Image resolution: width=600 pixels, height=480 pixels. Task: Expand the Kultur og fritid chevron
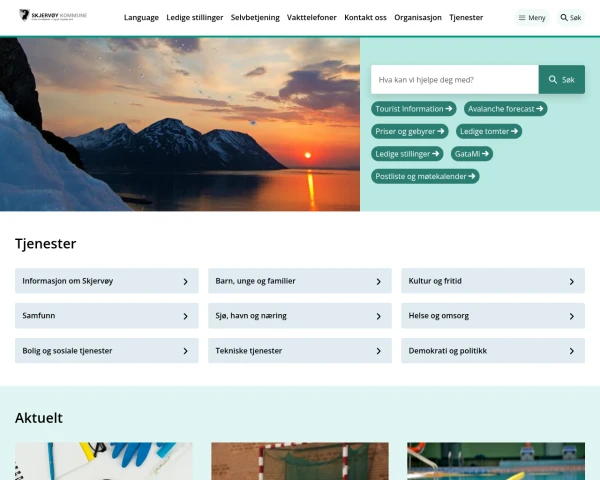click(571, 282)
